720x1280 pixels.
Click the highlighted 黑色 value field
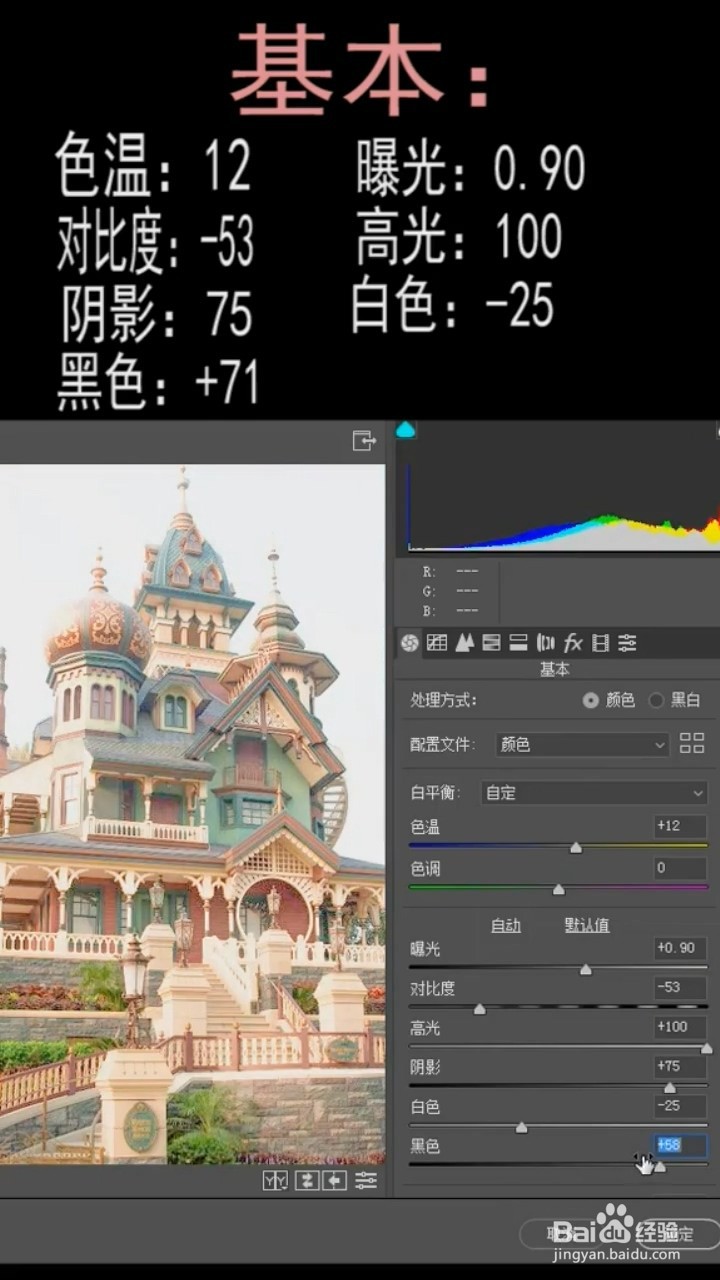(x=680, y=1145)
